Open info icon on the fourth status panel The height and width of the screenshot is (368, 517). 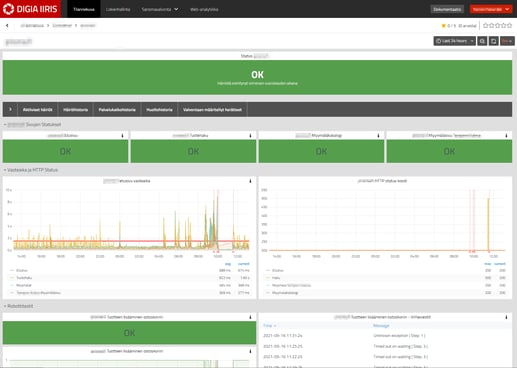pos(506,135)
